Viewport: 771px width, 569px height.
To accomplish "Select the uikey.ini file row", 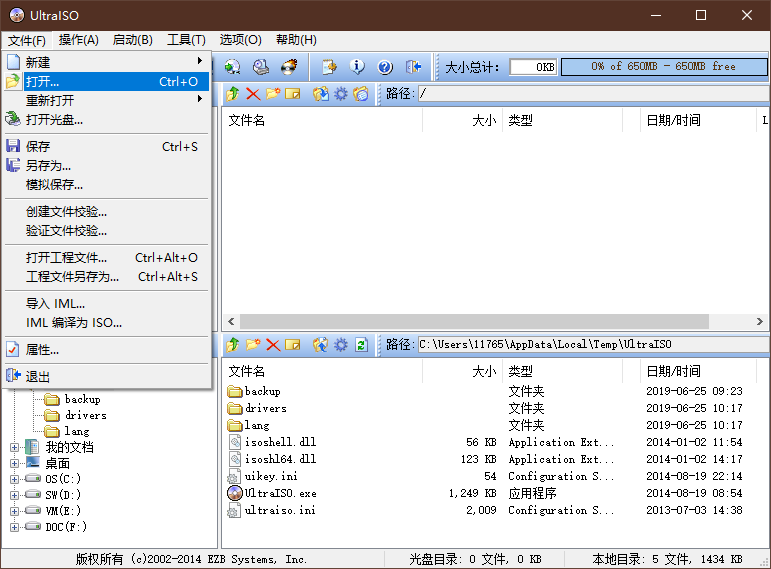I will point(494,476).
